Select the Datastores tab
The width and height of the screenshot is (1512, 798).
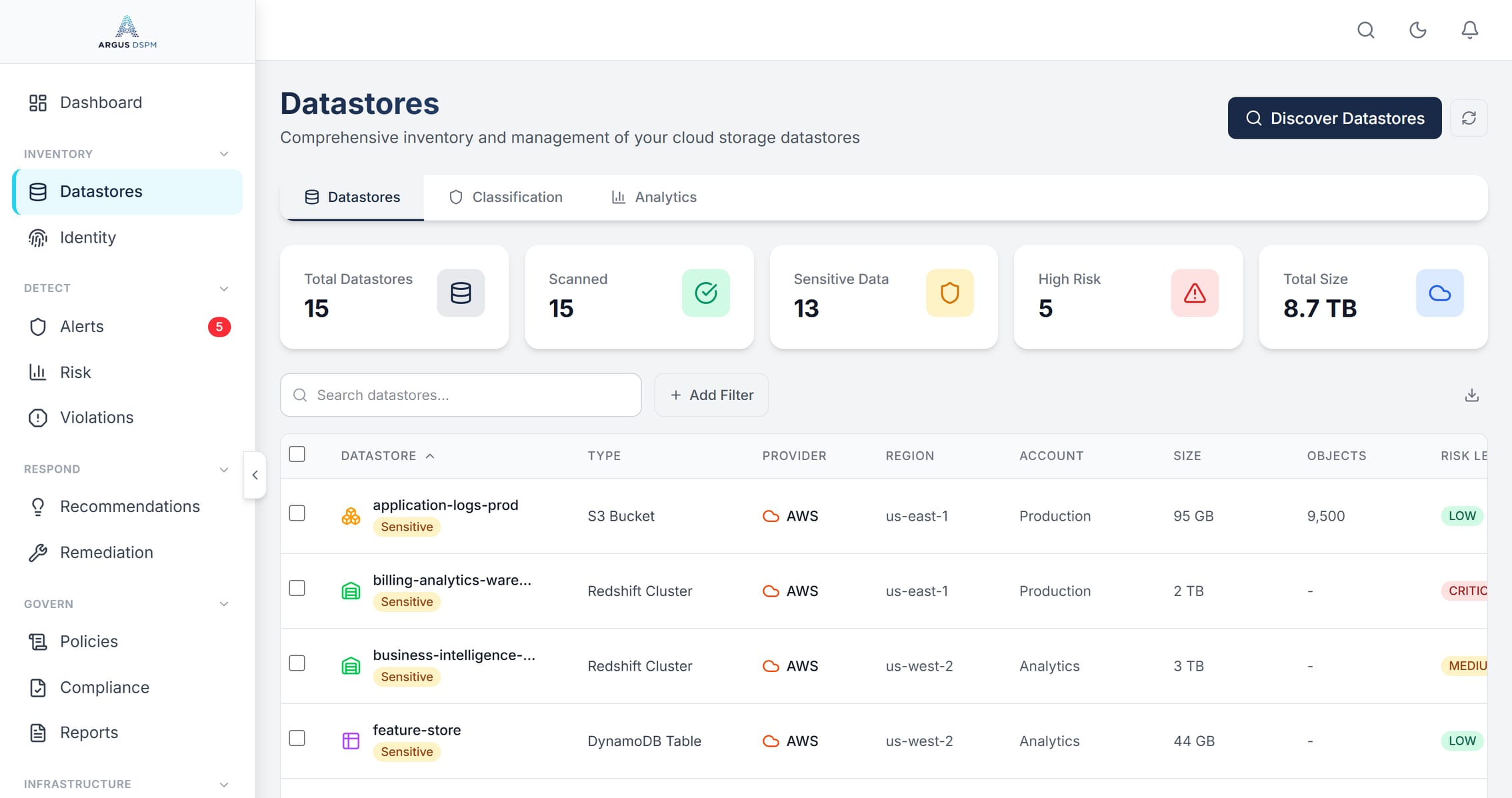(352, 197)
